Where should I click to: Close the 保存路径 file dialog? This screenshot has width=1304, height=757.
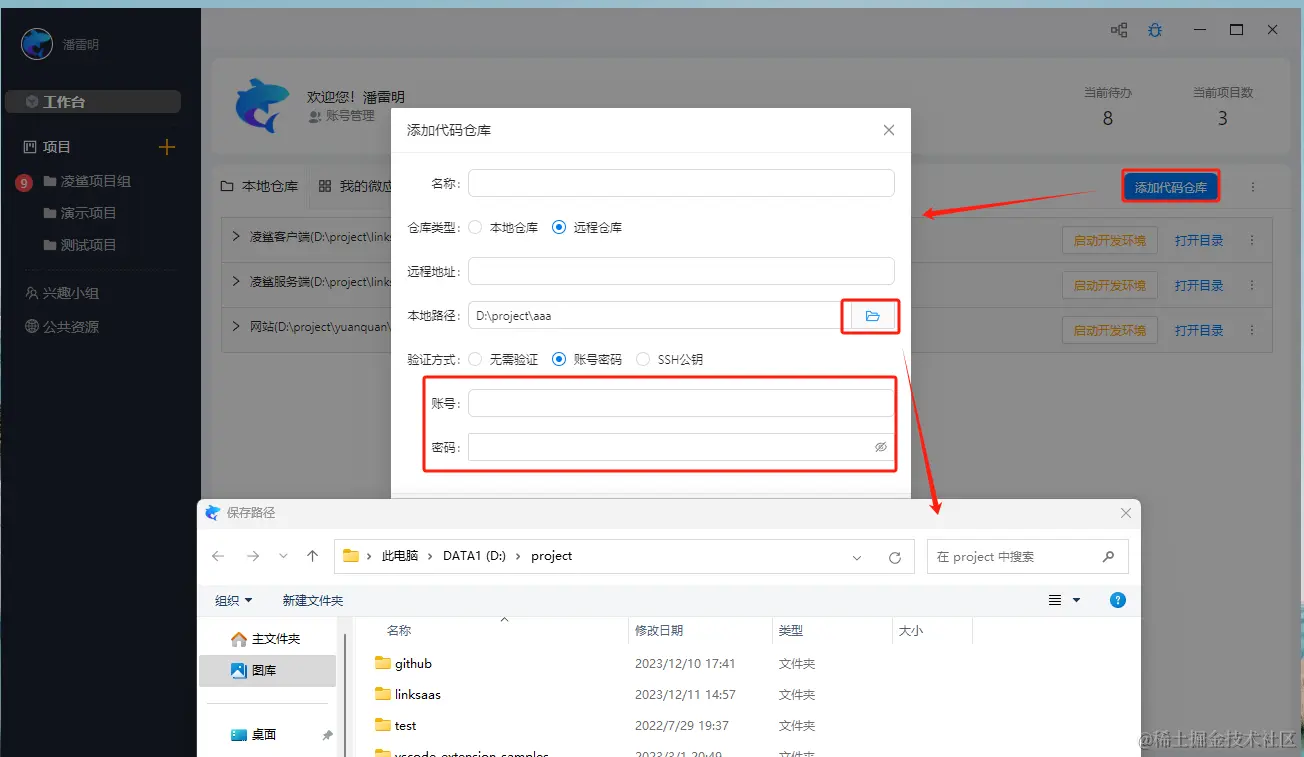[x=1126, y=513]
